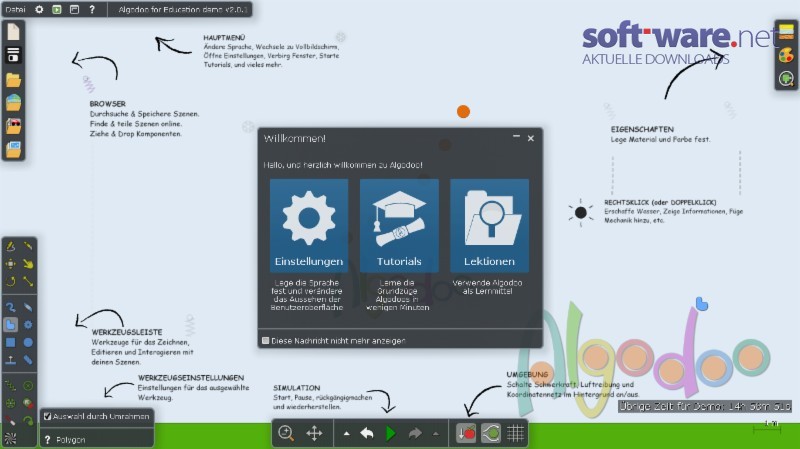The height and width of the screenshot is (449, 800).
Task: Select the Plane tool
Action: click(10, 360)
